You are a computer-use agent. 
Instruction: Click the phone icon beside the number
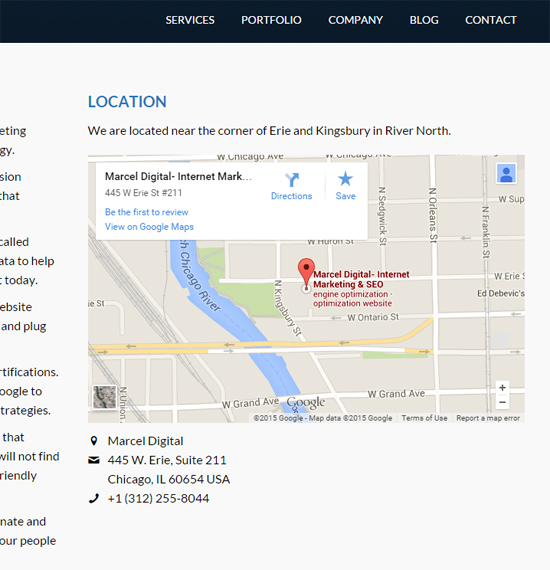pos(94,498)
